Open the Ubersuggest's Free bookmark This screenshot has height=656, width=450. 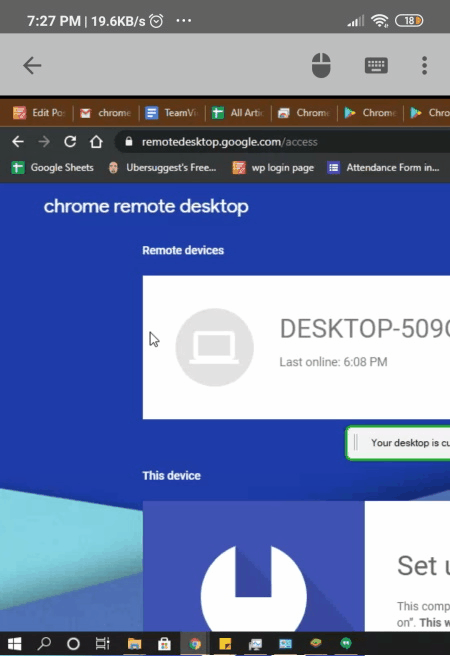coord(162,168)
